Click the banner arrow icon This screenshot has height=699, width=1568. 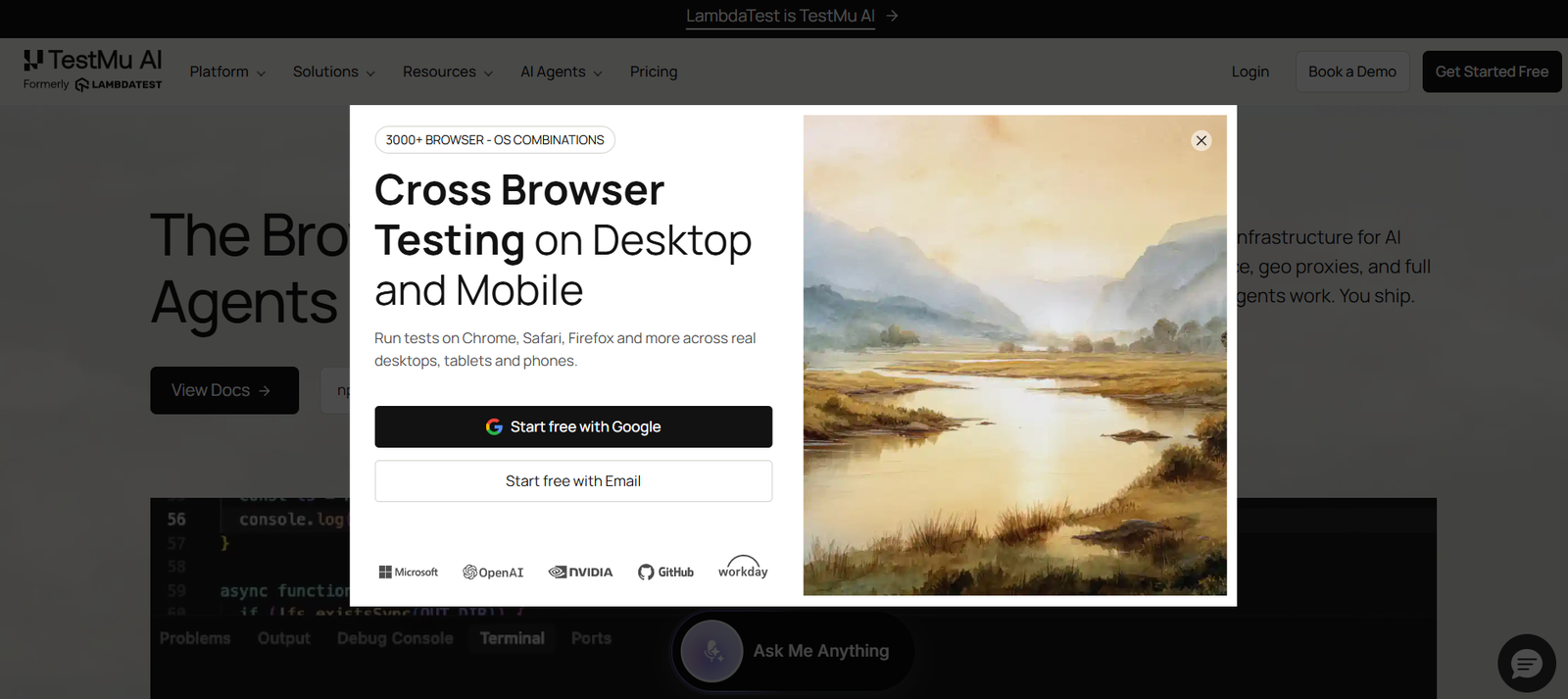click(892, 16)
